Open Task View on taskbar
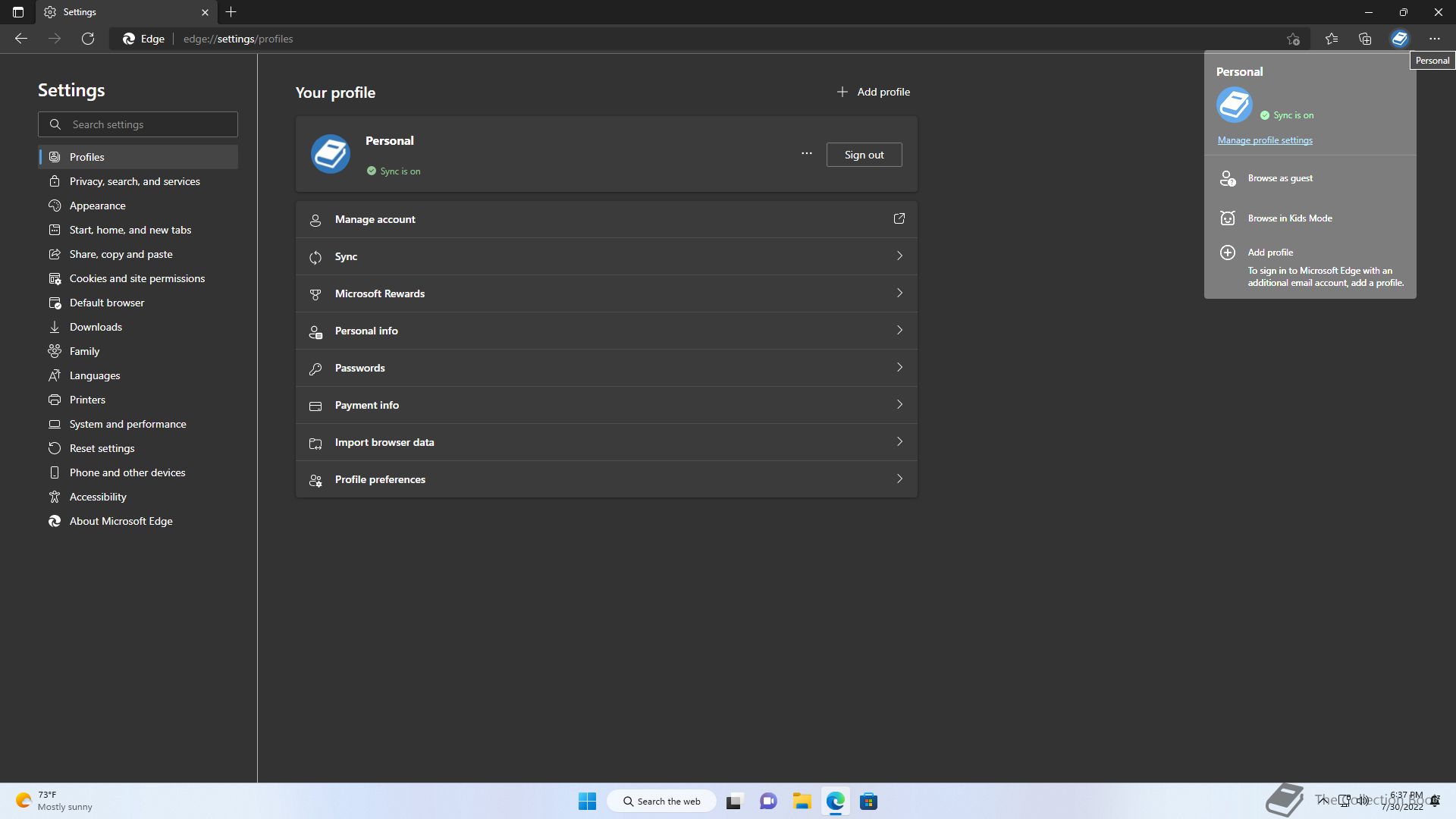The image size is (1456, 819). tap(734, 802)
